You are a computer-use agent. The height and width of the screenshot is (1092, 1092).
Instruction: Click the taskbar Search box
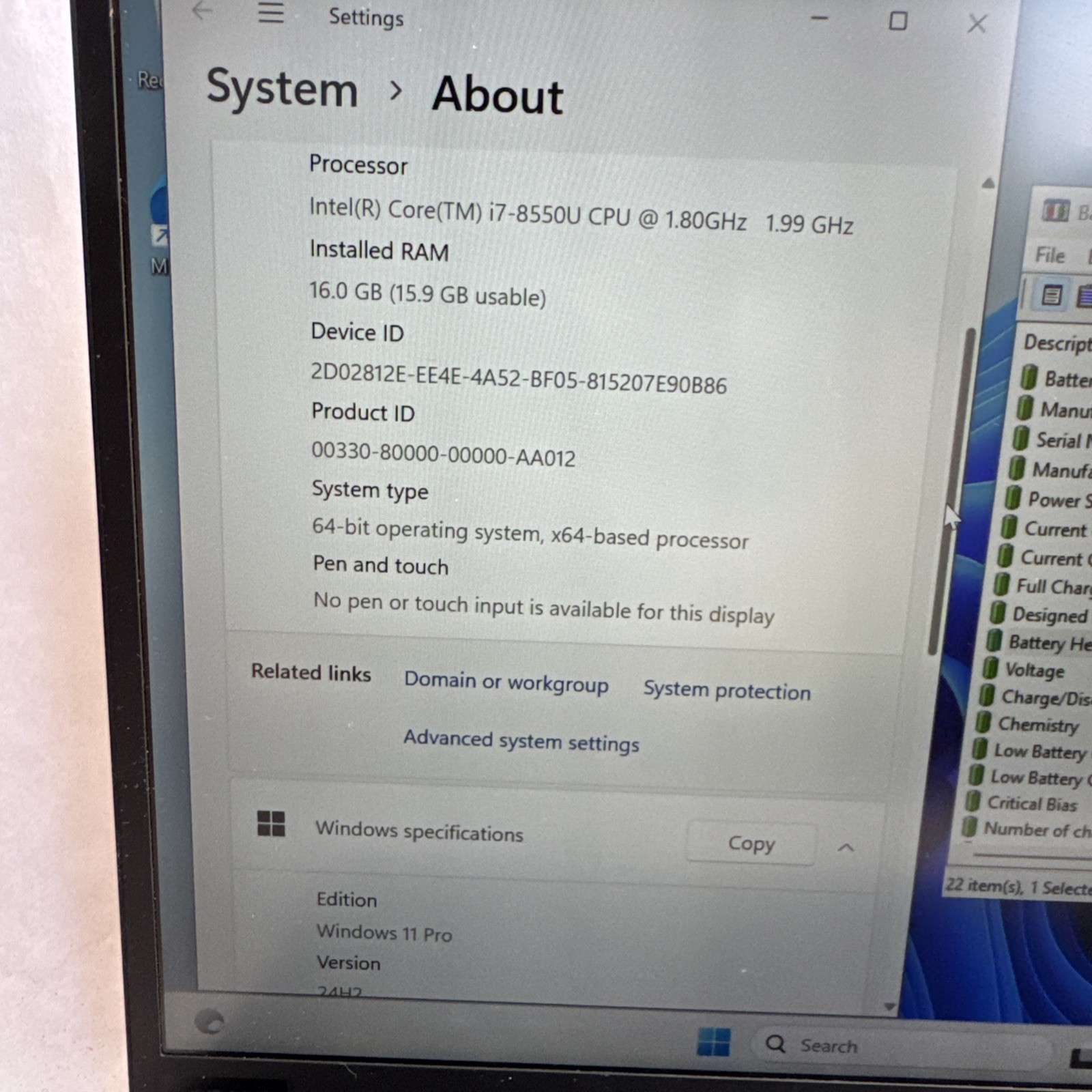(x=901, y=1046)
